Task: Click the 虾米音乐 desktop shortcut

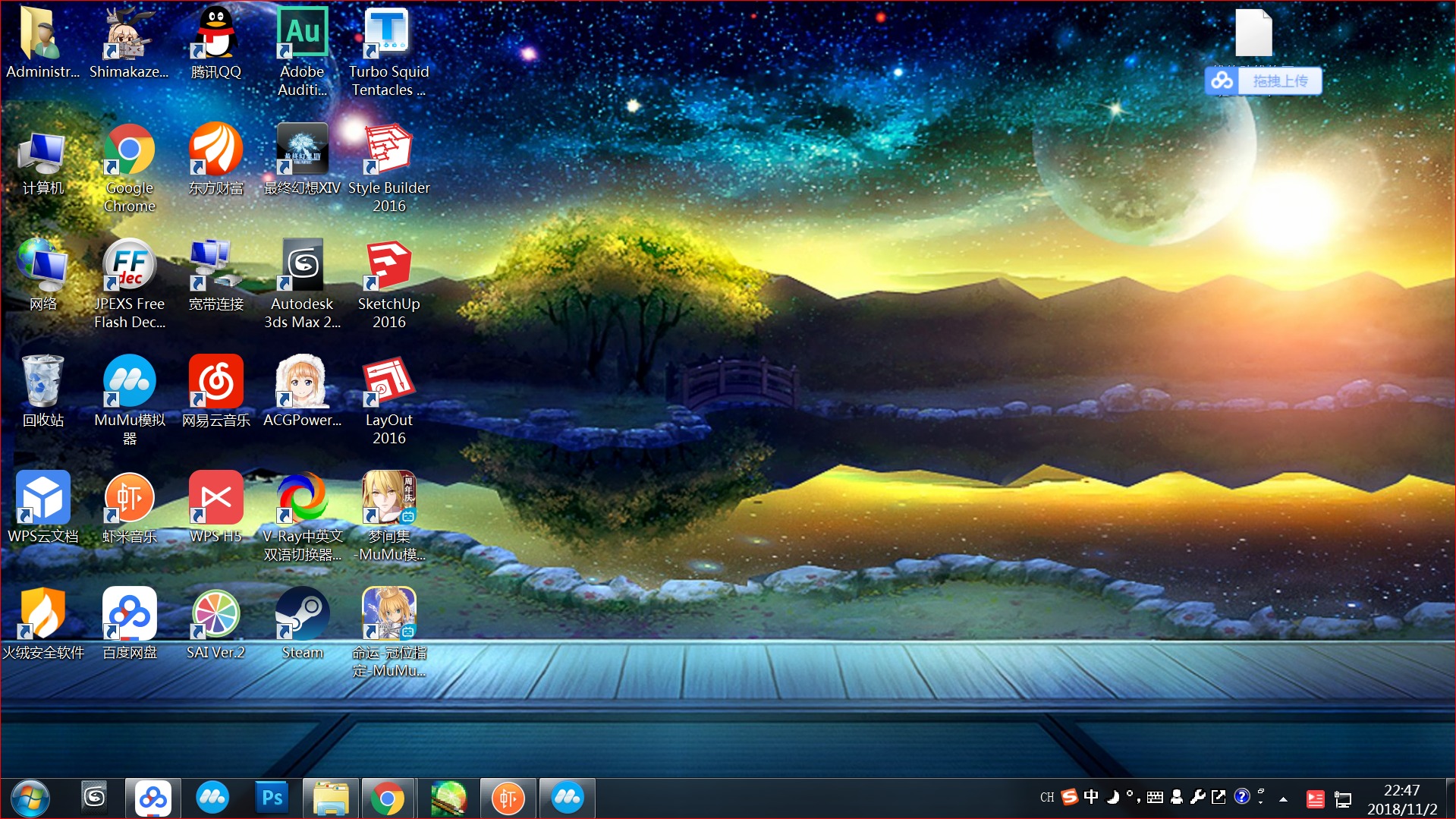Action: [x=129, y=508]
